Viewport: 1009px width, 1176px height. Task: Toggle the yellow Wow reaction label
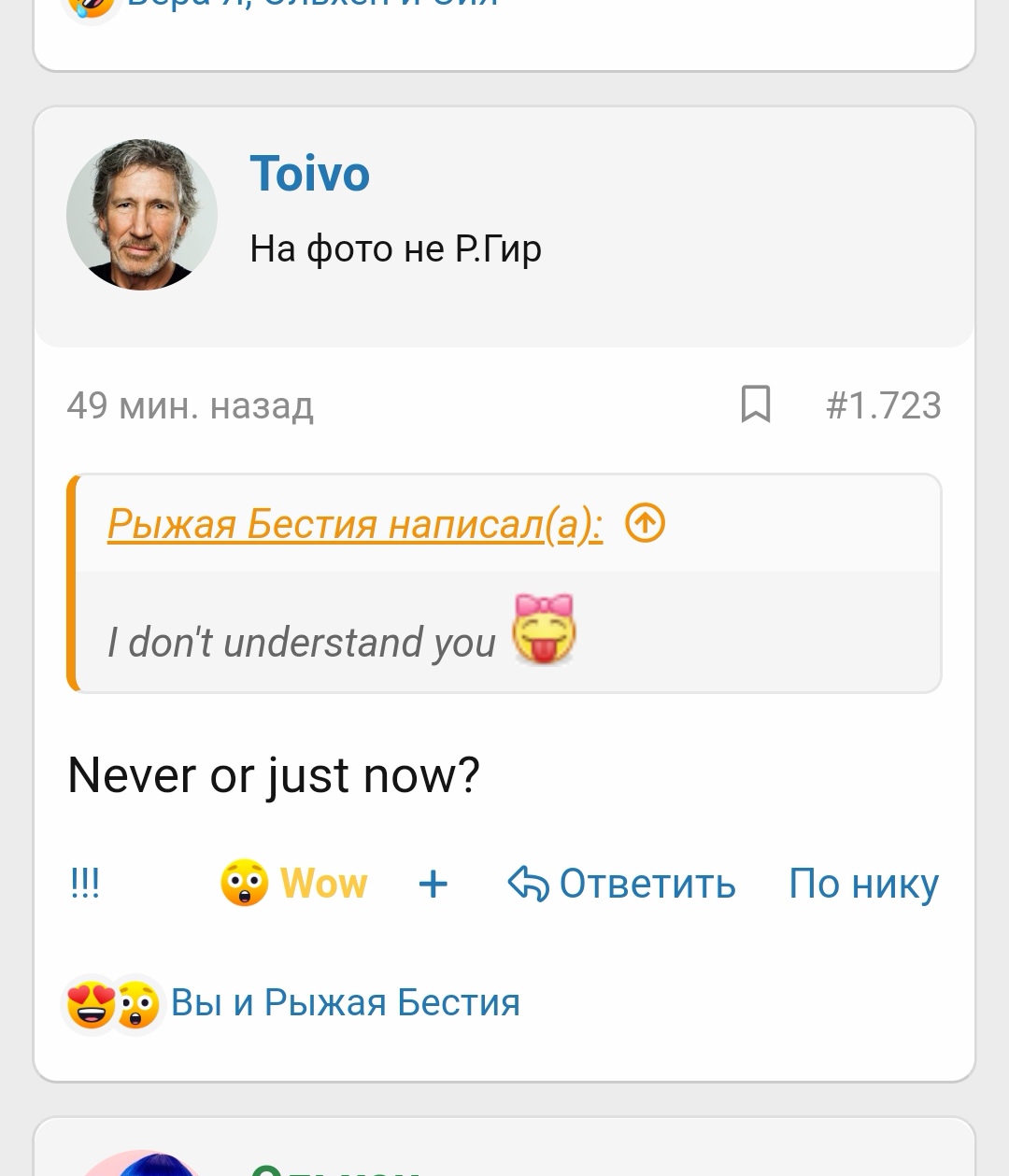[x=324, y=883]
